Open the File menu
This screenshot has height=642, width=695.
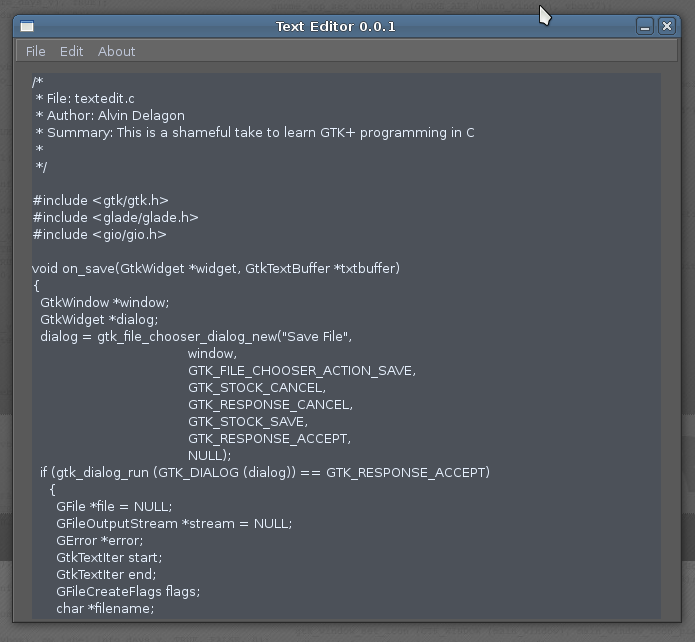pos(35,51)
